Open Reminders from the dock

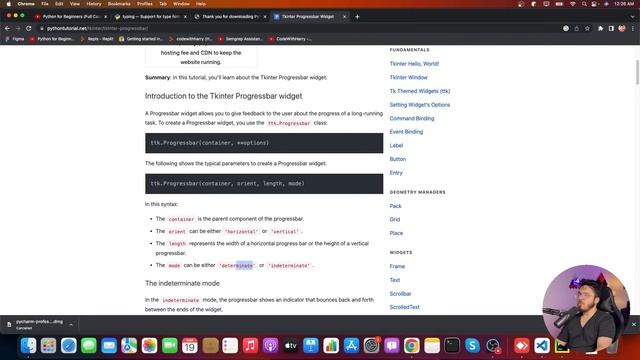point(230,346)
